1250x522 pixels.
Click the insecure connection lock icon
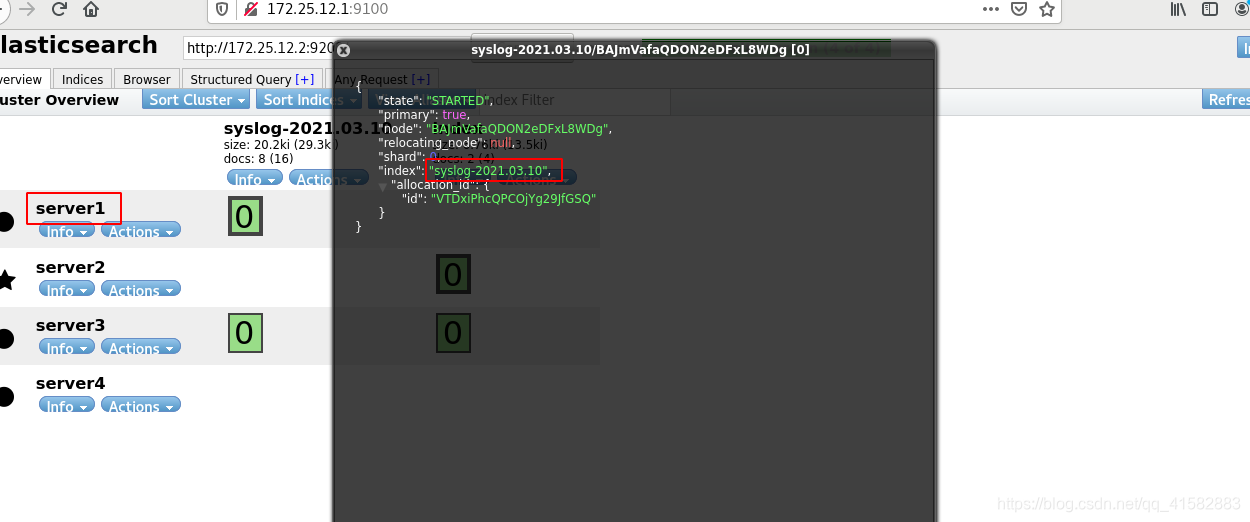(x=250, y=10)
